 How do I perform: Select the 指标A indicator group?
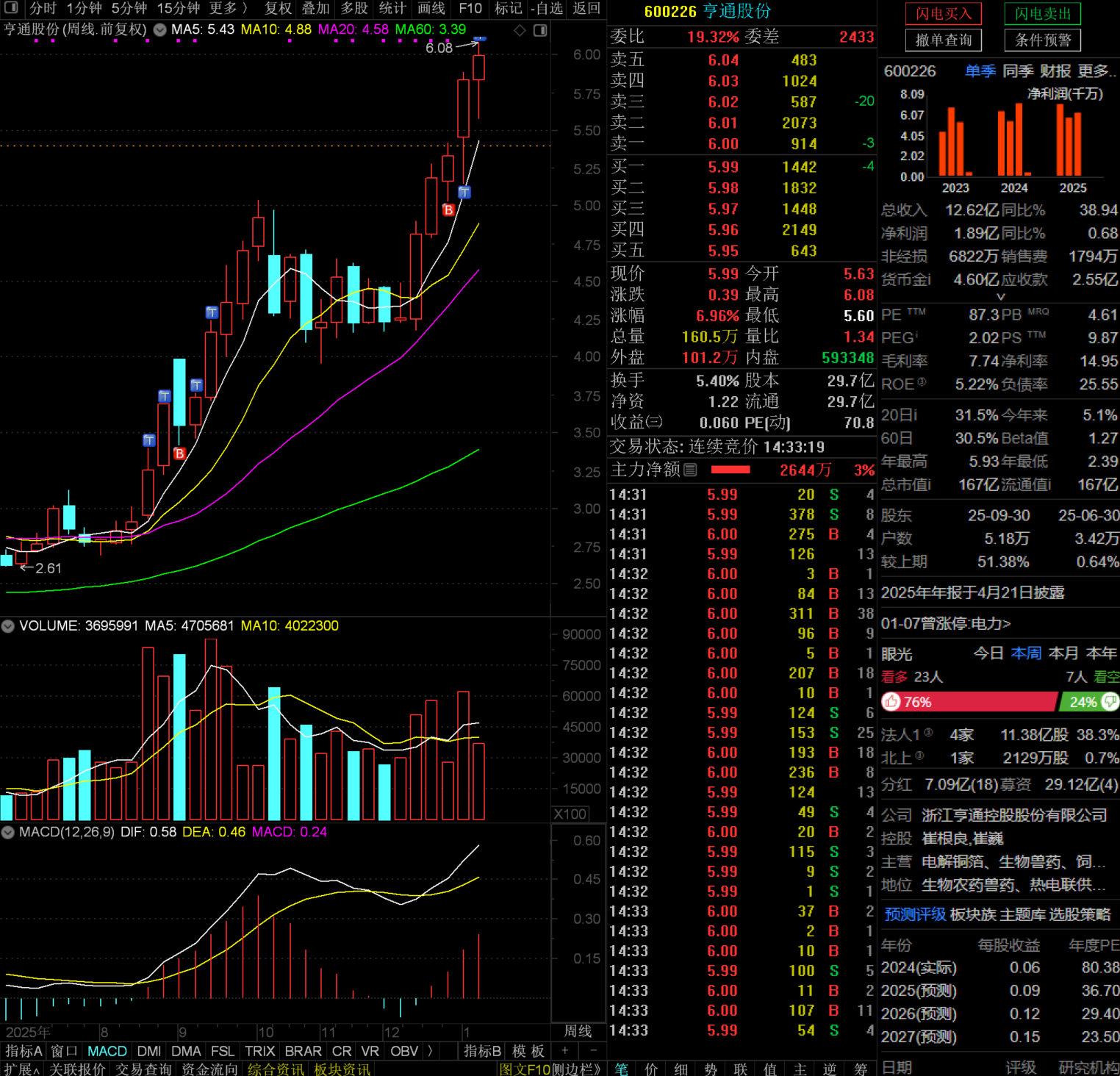click(x=23, y=1051)
